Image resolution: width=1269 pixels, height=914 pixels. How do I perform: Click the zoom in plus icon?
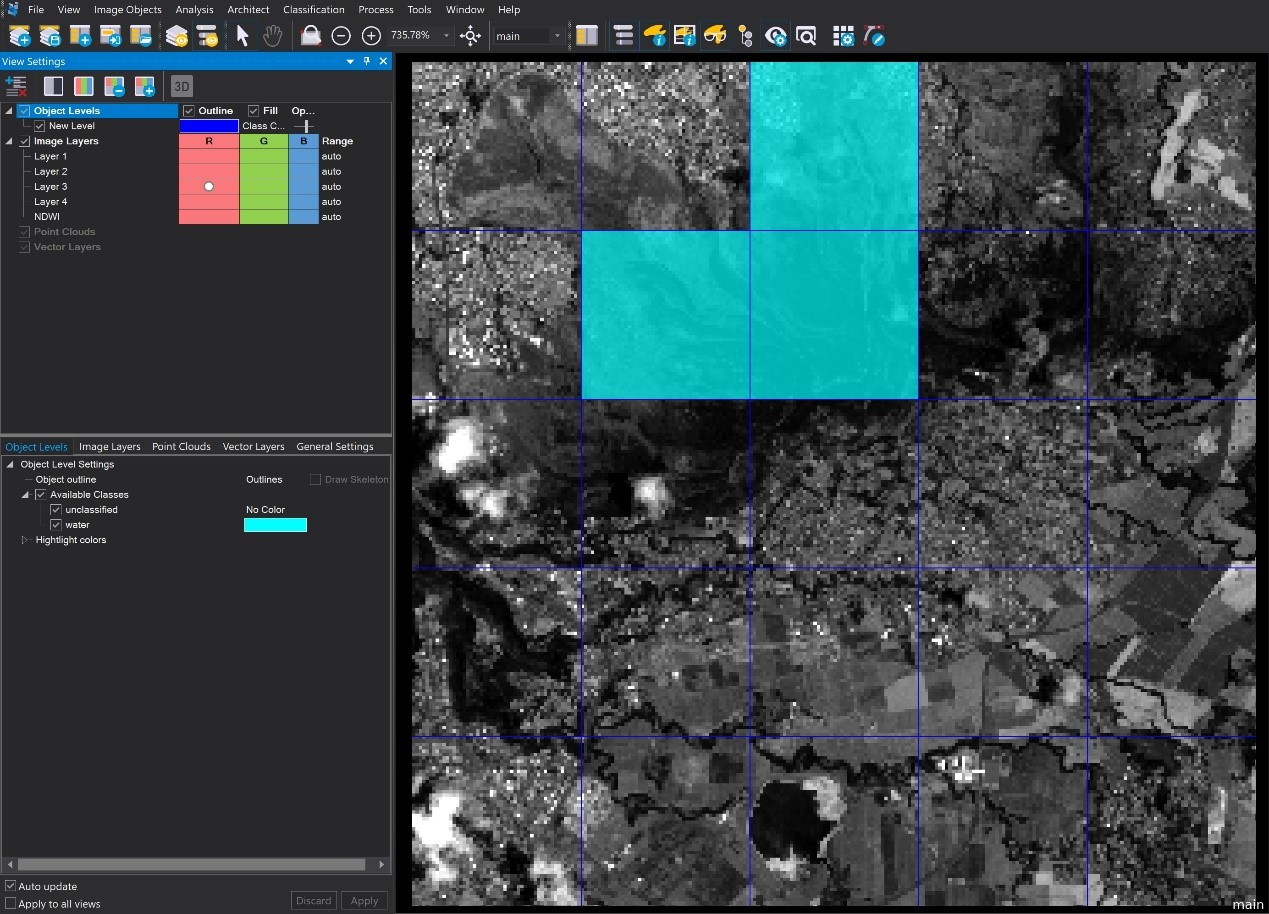(x=371, y=36)
